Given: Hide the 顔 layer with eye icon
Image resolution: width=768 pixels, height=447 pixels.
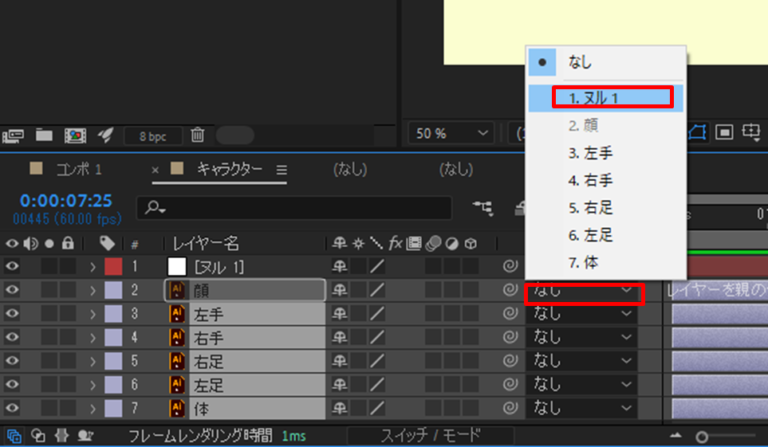Looking at the screenshot, I should (x=12, y=290).
